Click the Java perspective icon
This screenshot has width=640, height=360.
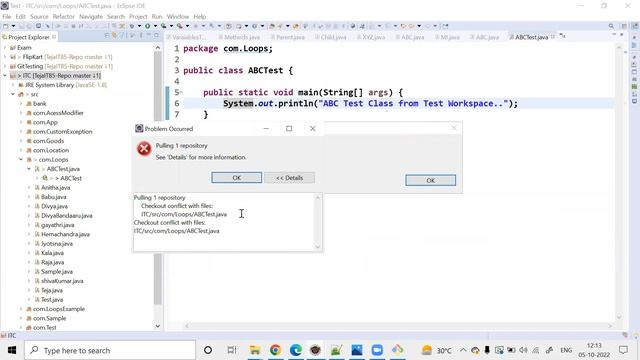635,26
